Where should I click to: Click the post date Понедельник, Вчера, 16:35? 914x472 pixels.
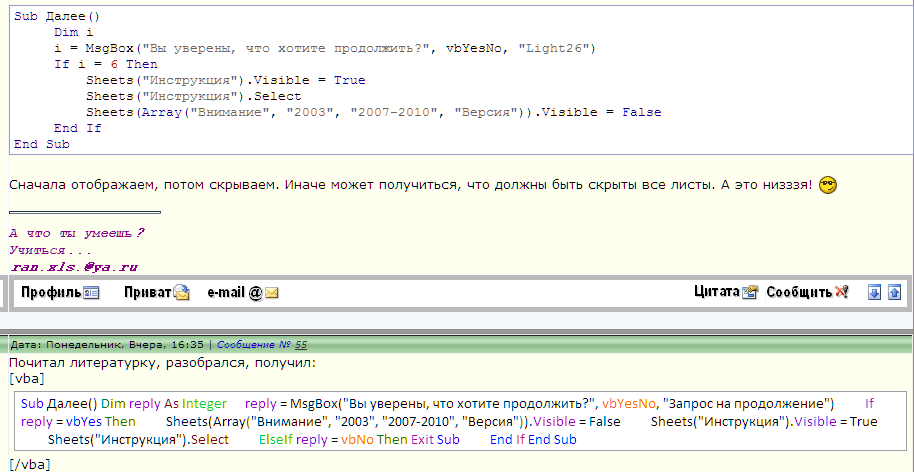click(x=124, y=345)
